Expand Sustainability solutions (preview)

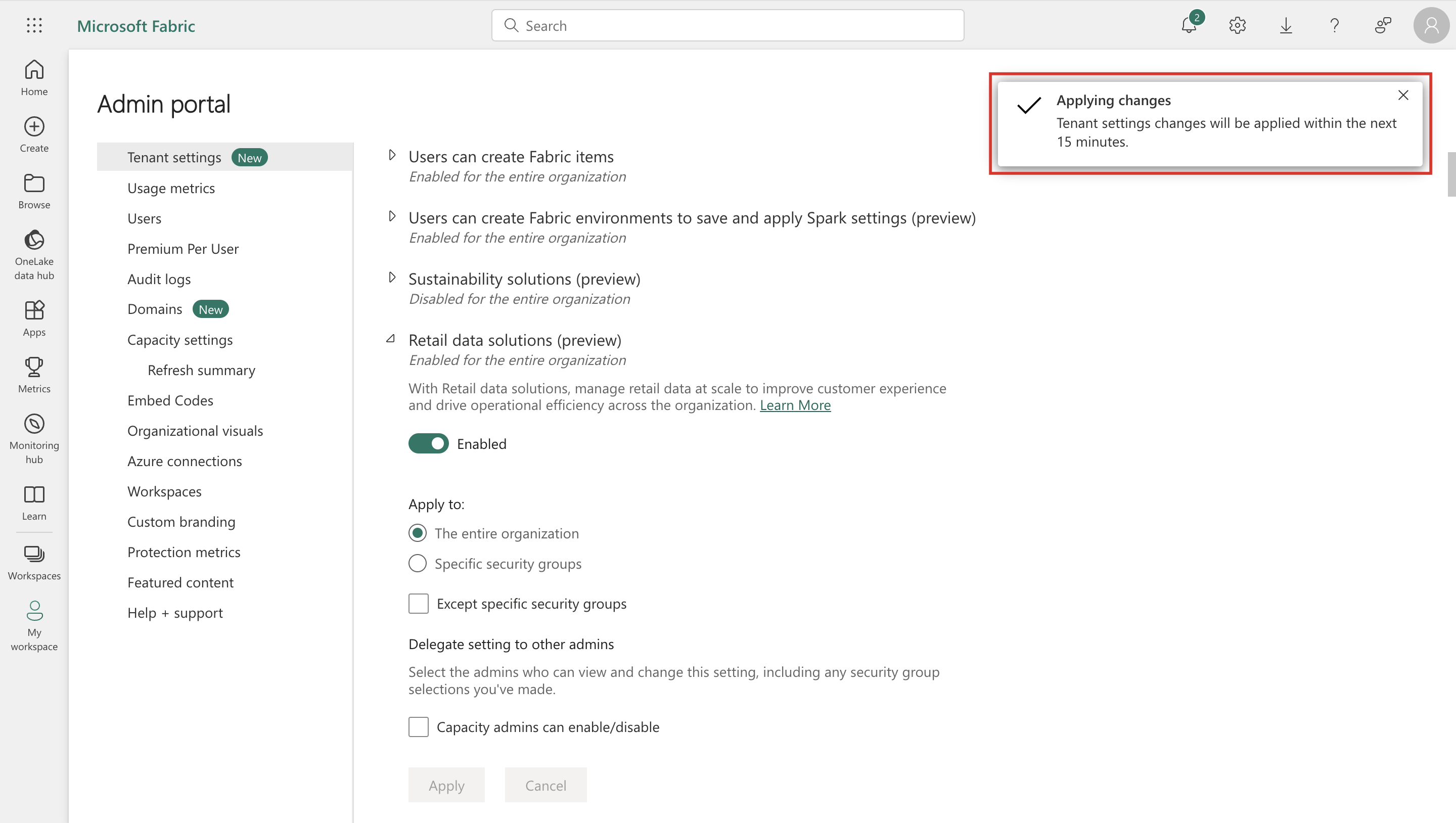(x=392, y=277)
